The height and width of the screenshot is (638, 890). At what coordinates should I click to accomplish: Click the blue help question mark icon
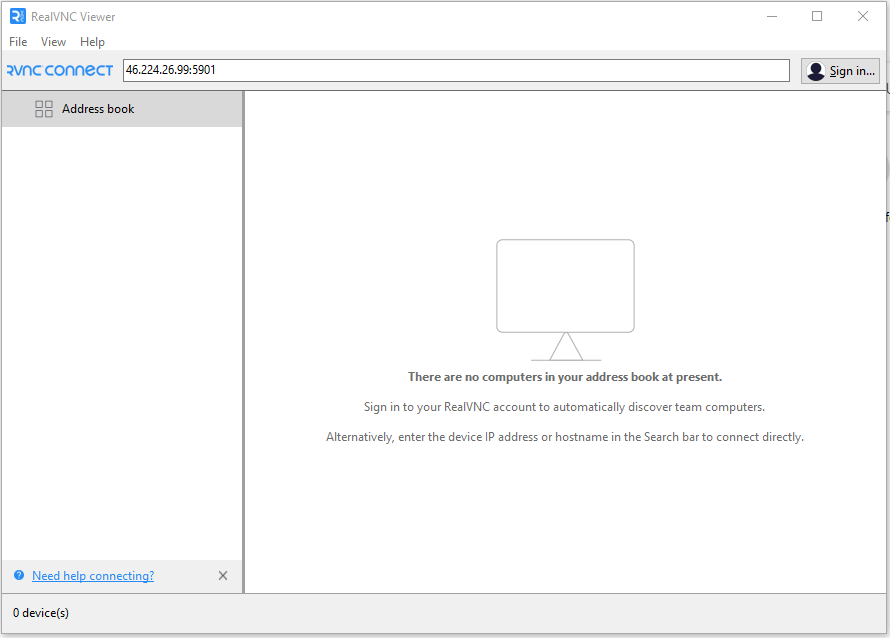point(19,575)
